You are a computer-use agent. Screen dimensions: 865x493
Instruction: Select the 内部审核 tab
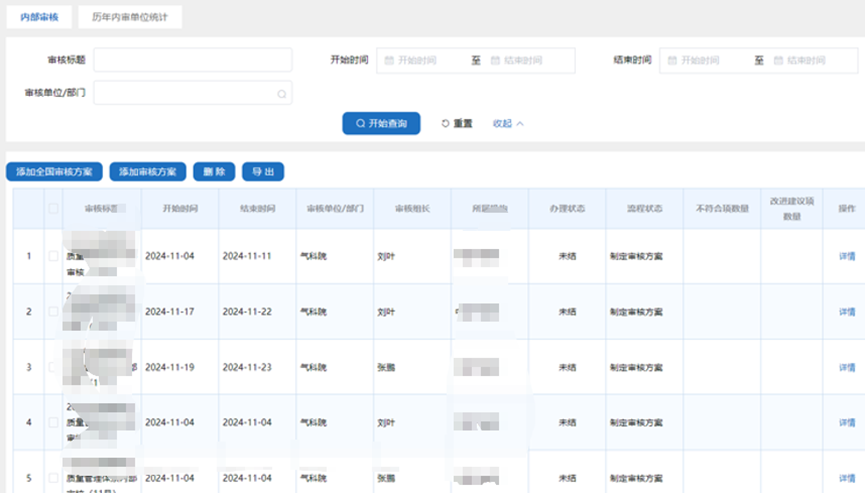point(40,17)
